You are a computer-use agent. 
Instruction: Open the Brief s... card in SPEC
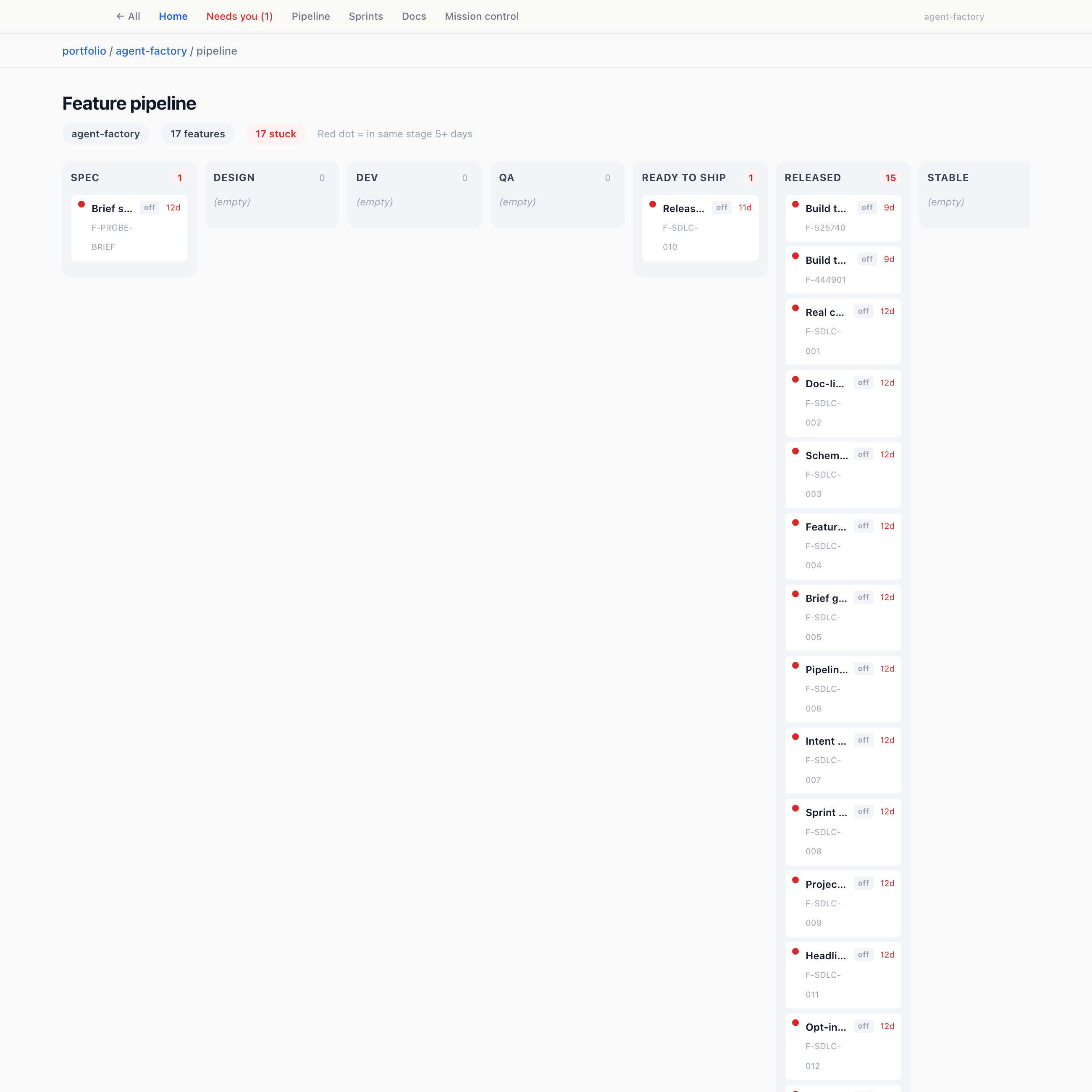pyautogui.click(x=129, y=228)
